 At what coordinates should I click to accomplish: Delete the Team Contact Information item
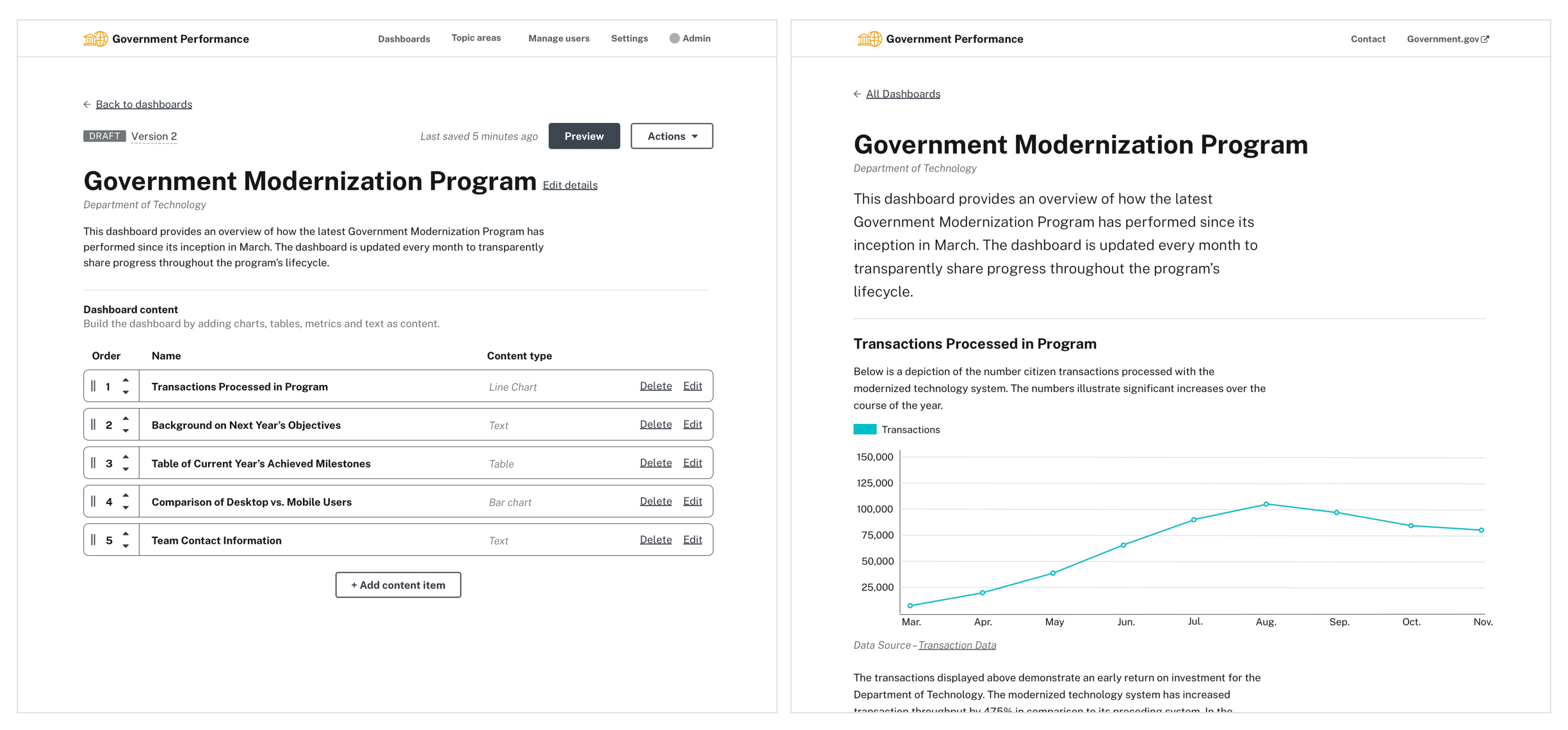[655, 540]
